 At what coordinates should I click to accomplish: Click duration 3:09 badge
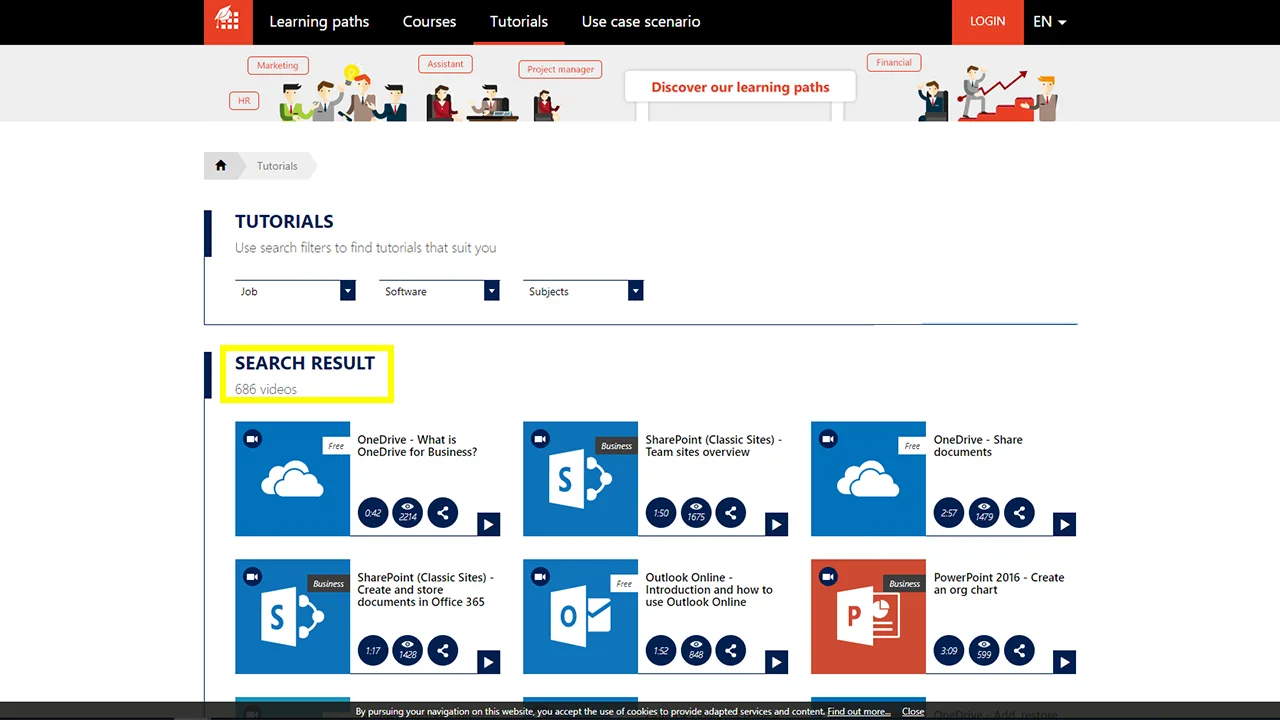[949, 651]
